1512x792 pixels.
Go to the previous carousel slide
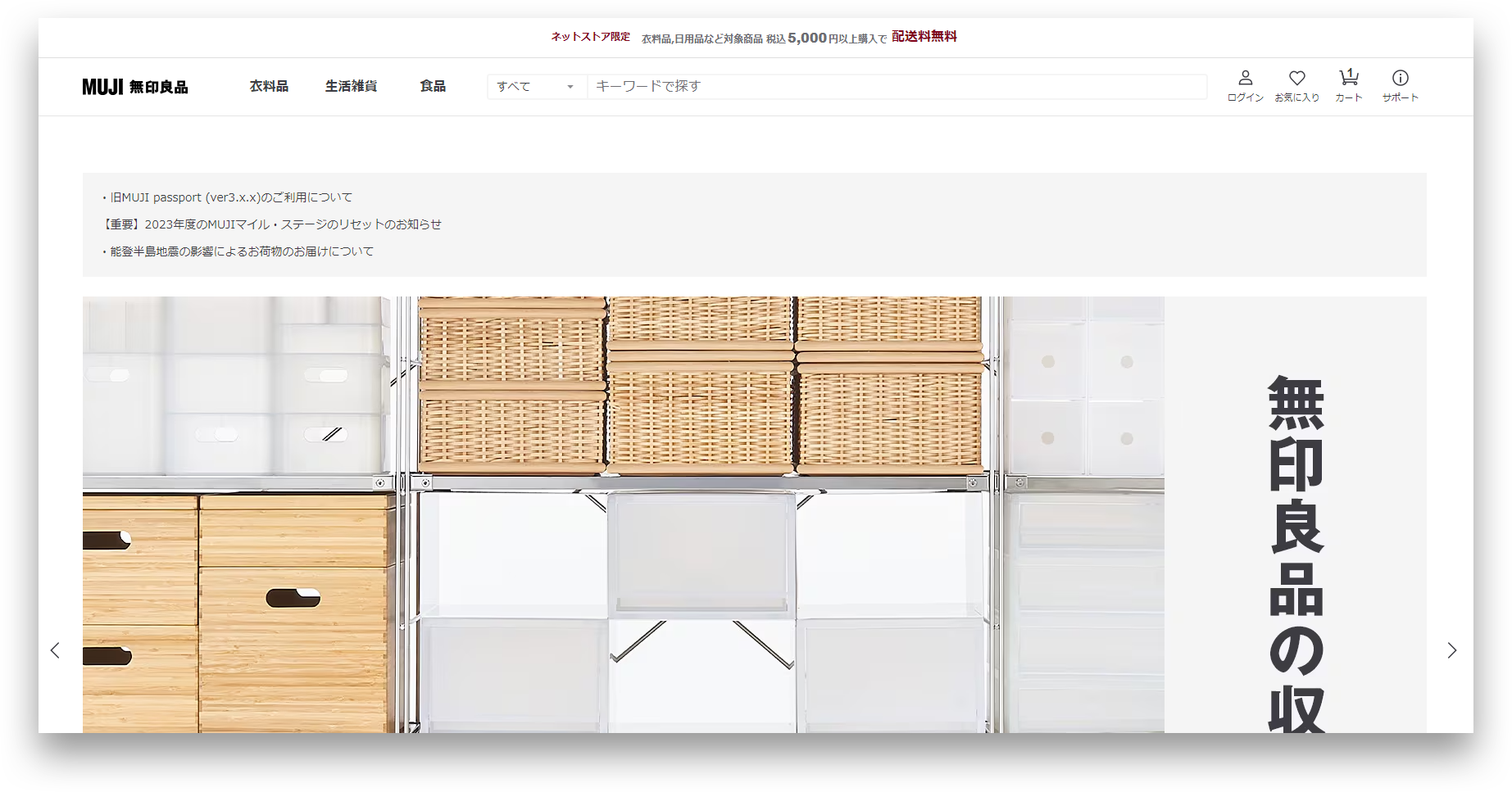pos(55,650)
